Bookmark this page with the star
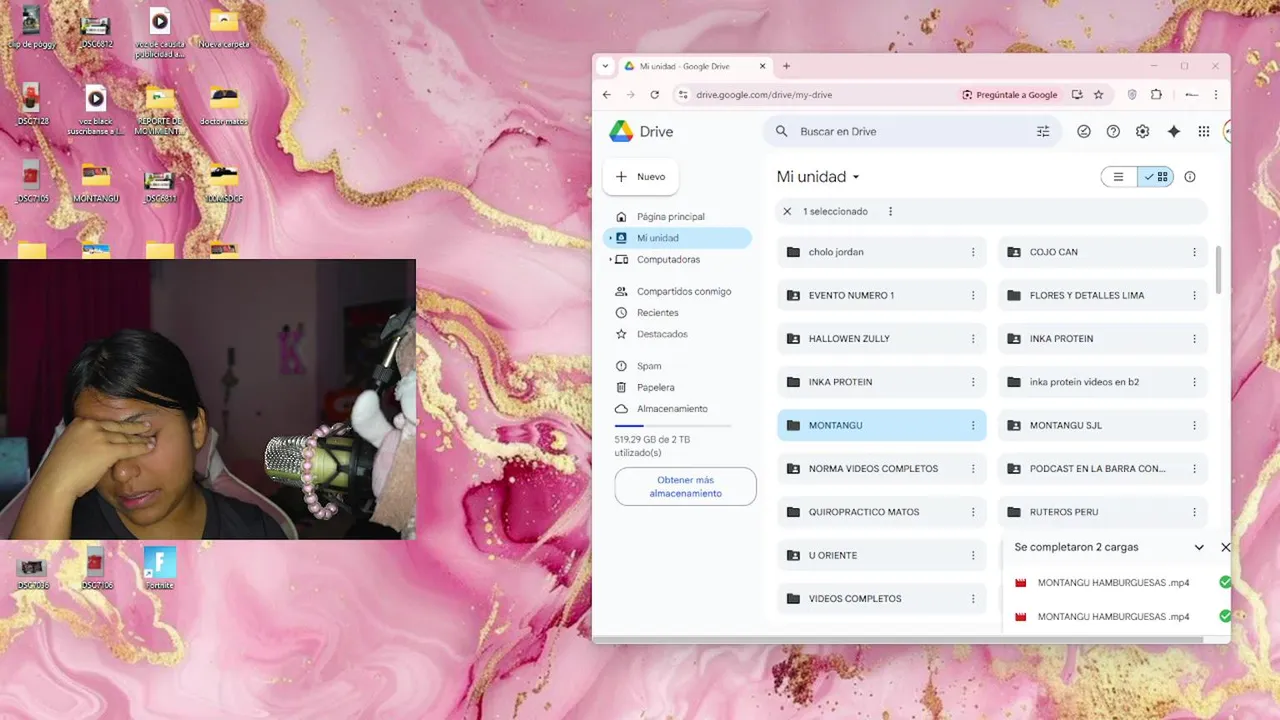 tap(1098, 95)
